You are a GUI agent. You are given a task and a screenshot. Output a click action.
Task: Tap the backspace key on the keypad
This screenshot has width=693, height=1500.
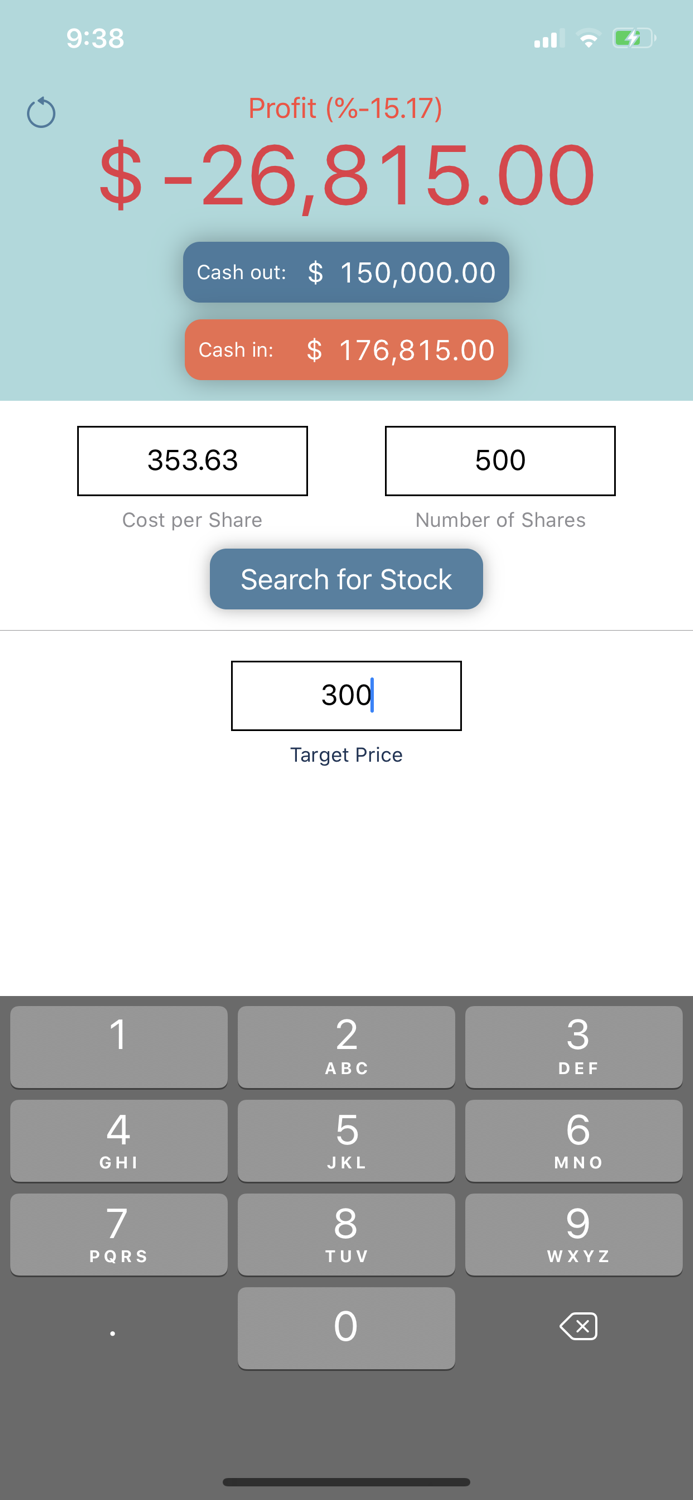[577, 1327]
